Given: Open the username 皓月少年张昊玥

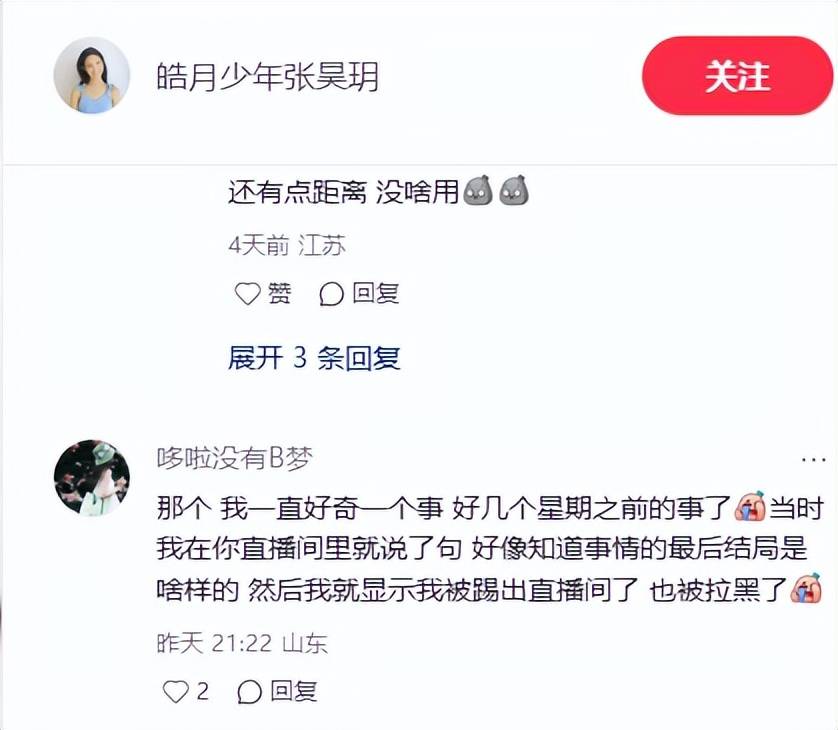Looking at the screenshot, I should coord(268,76).
